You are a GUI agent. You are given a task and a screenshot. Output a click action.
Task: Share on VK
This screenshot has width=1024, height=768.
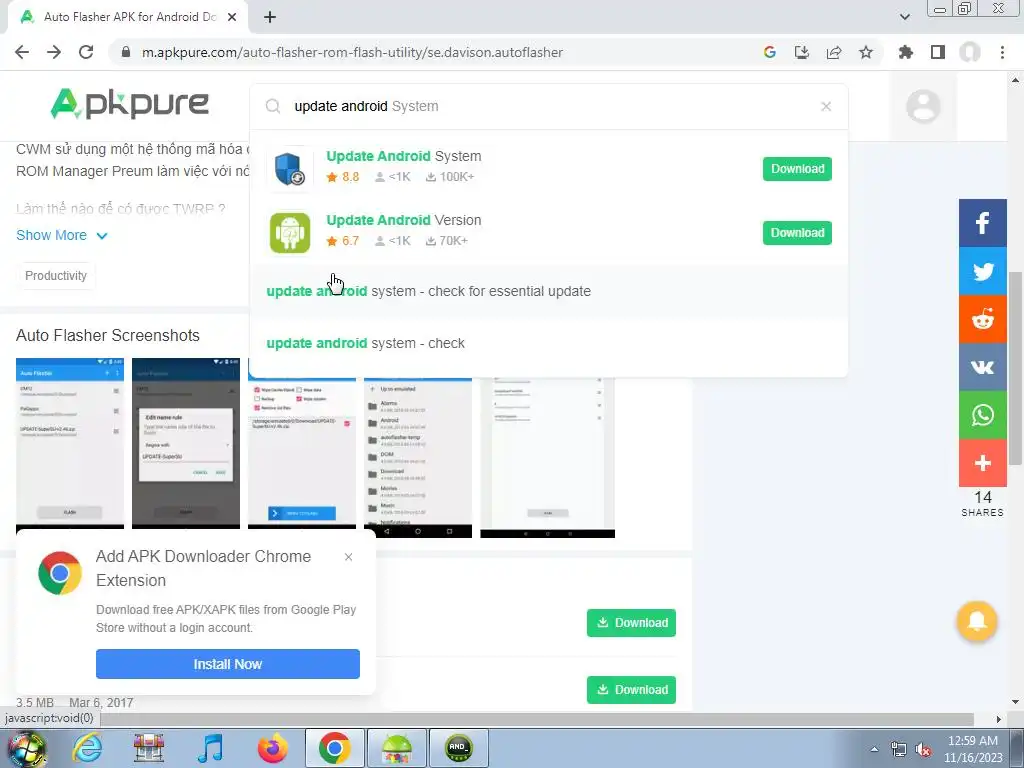[x=982, y=367]
